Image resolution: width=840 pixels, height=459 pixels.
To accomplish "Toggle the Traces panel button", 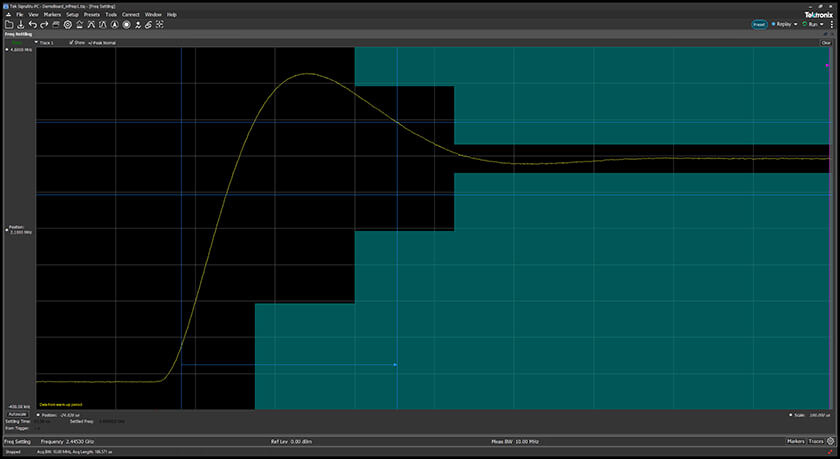I will pos(815,441).
